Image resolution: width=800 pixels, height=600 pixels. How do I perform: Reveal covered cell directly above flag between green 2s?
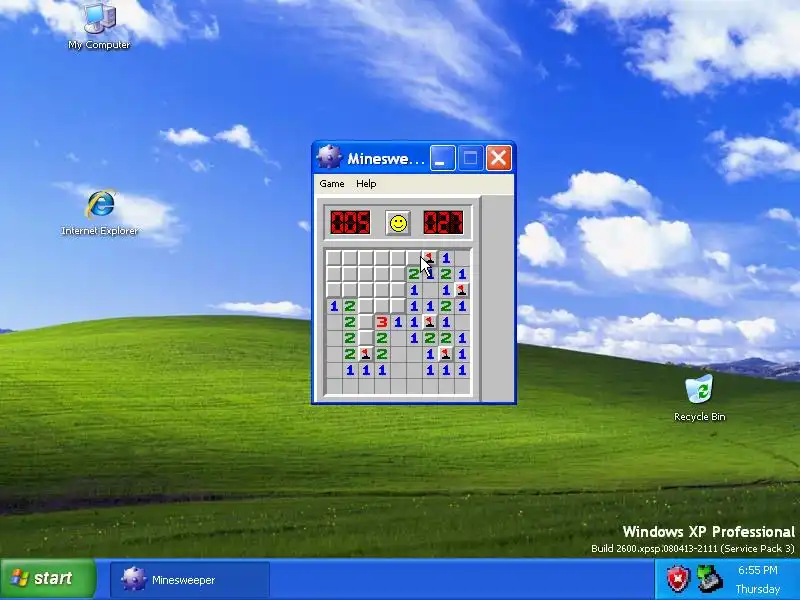point(365,338)
